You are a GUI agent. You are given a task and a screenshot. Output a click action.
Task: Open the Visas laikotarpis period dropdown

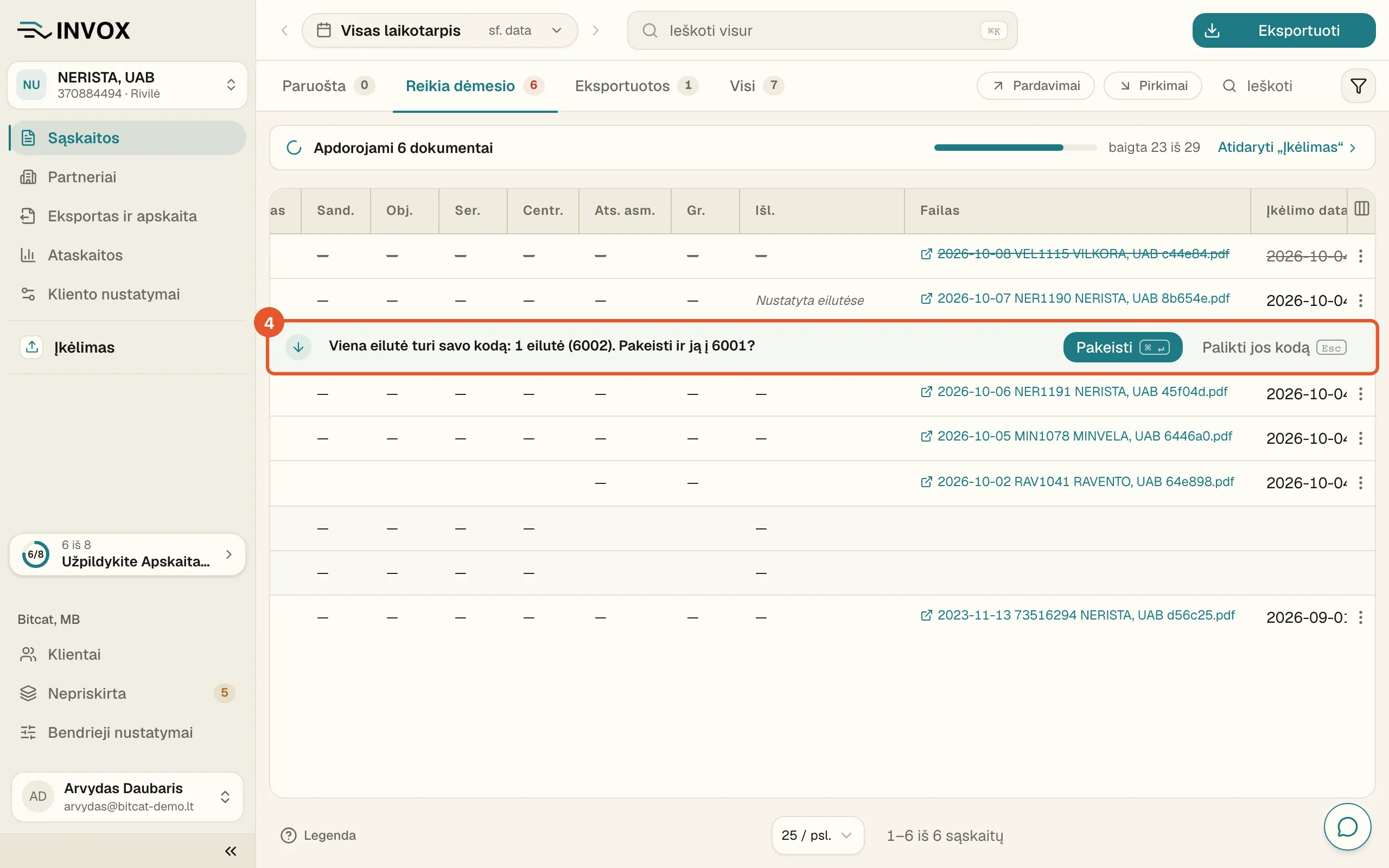(x=439, y=30)
